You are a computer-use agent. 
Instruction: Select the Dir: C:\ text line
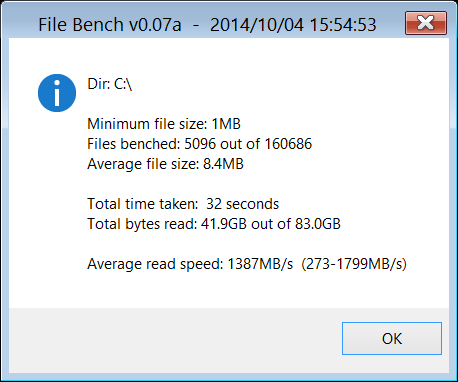click(x=110, y=84)
